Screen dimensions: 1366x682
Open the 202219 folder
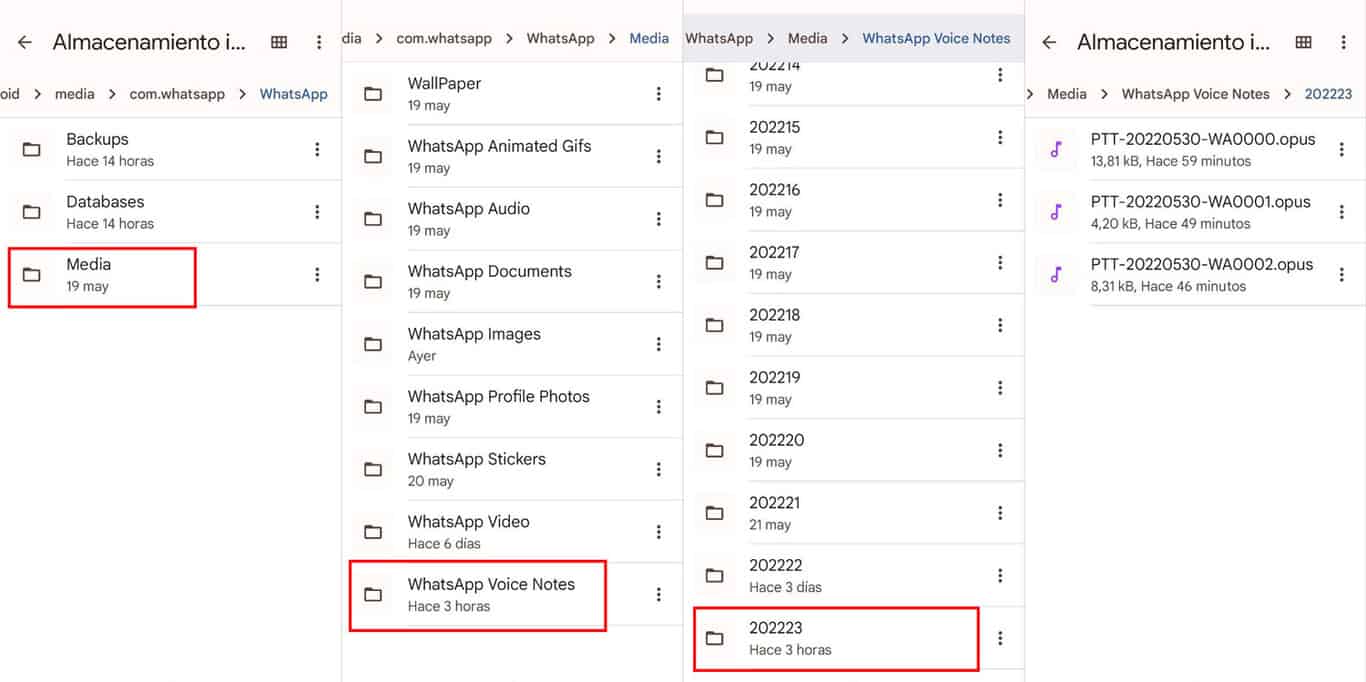(775, 387)
